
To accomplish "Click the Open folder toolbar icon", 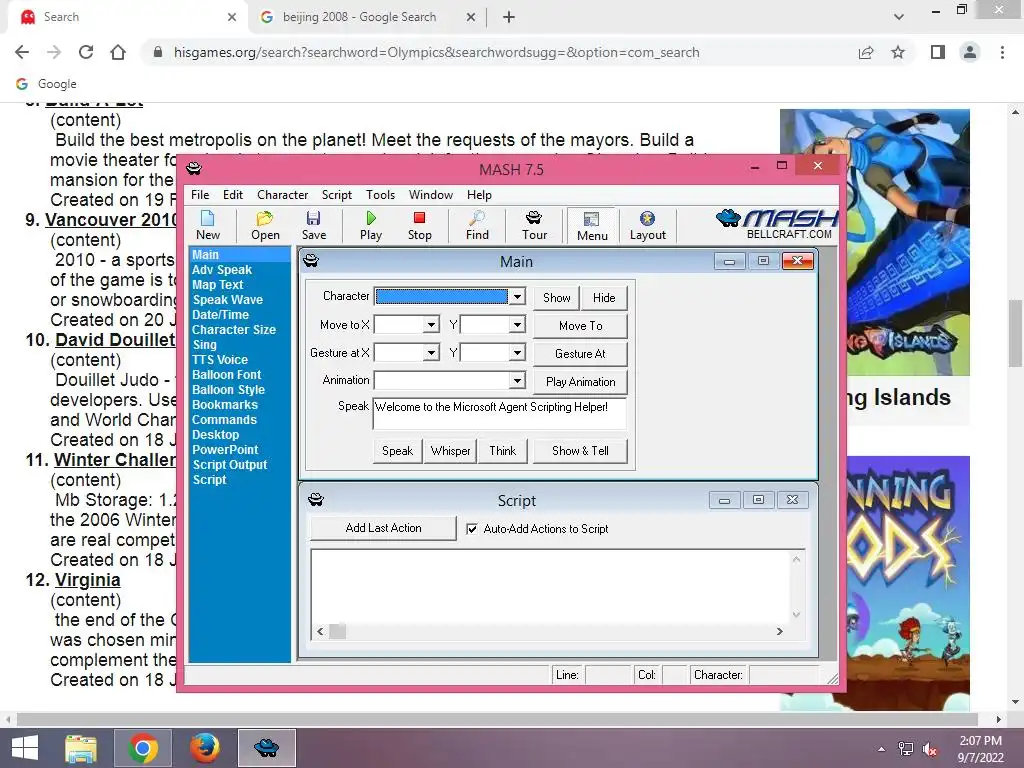I will tap(265, 225).
